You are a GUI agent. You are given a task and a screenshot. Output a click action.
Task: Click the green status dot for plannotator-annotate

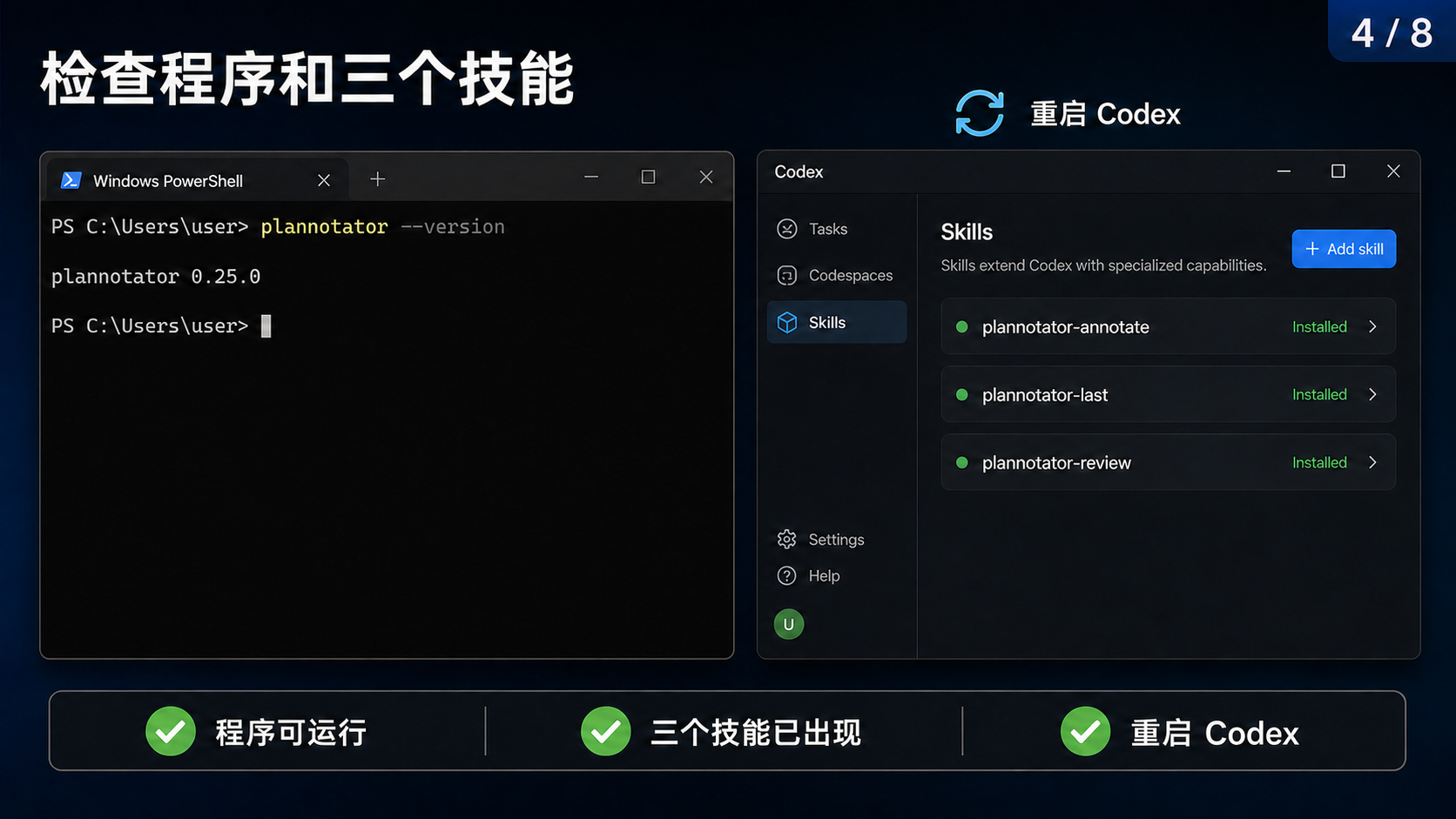pos(962,327)
